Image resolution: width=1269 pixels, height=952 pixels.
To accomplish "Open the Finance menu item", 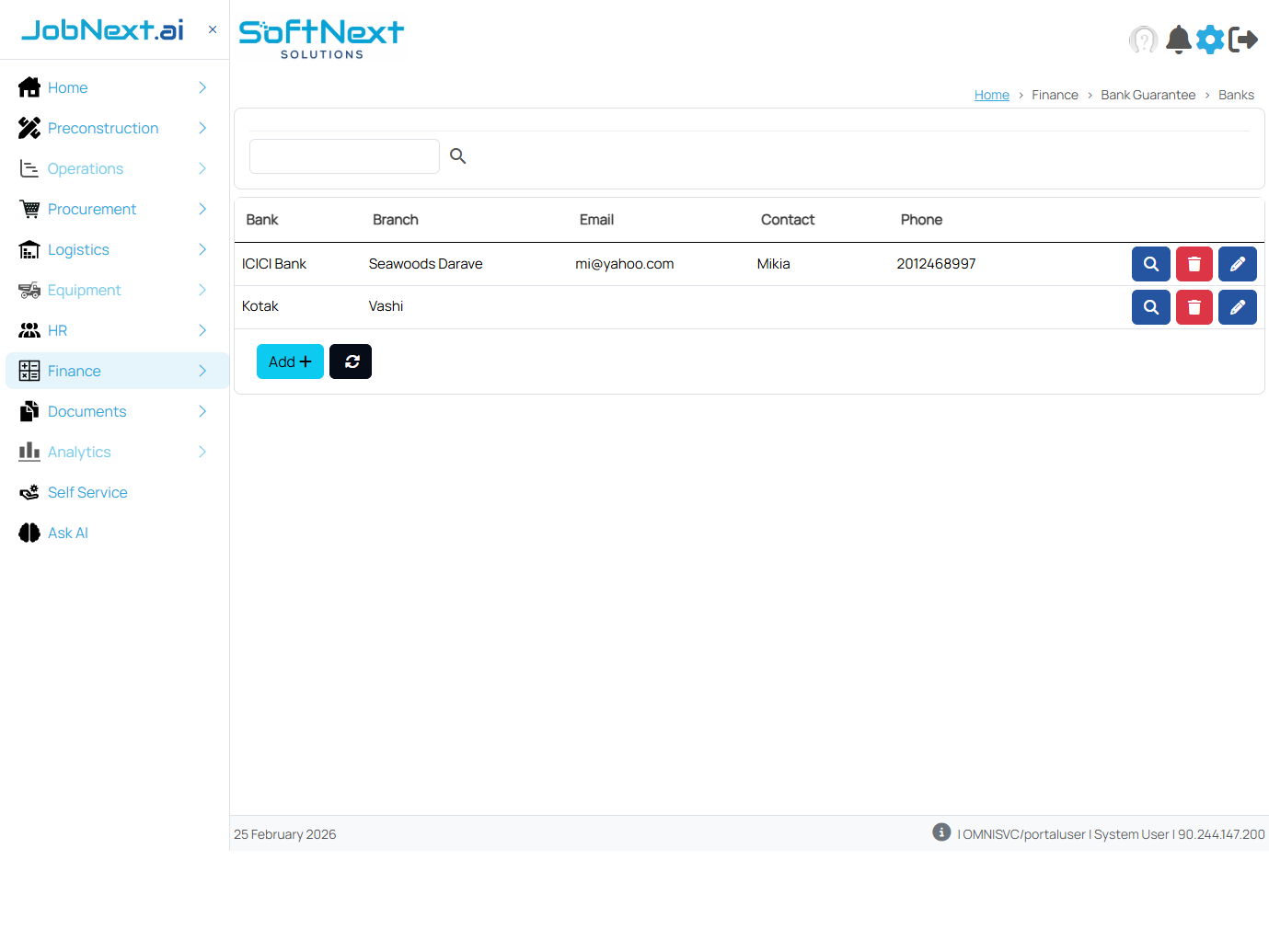I will point(75,371).
